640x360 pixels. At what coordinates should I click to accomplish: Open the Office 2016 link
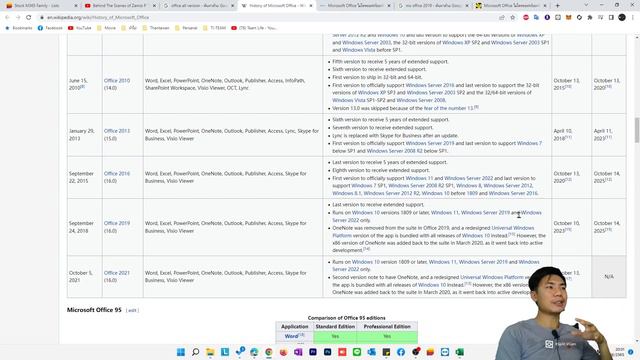(117, 173)
